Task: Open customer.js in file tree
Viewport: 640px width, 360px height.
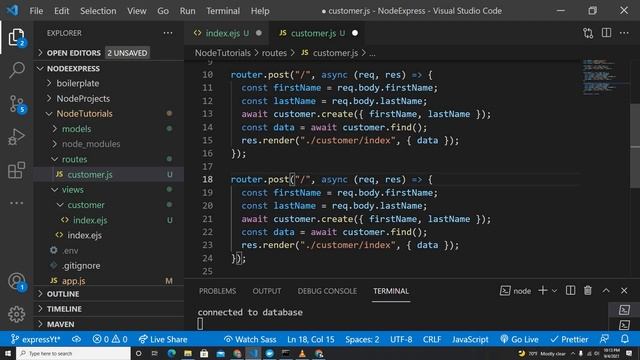Action: [109, 174]
